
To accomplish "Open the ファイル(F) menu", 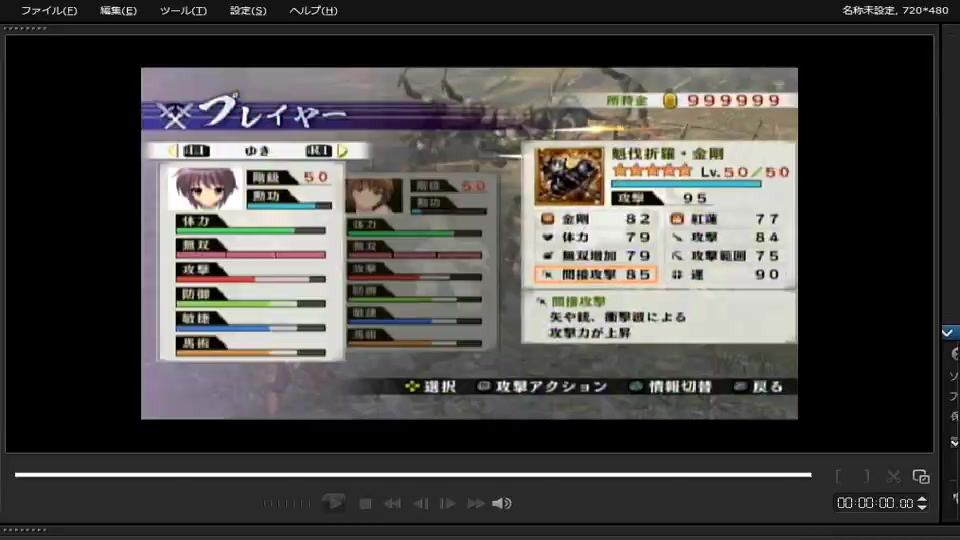I will tap(49, 10).
